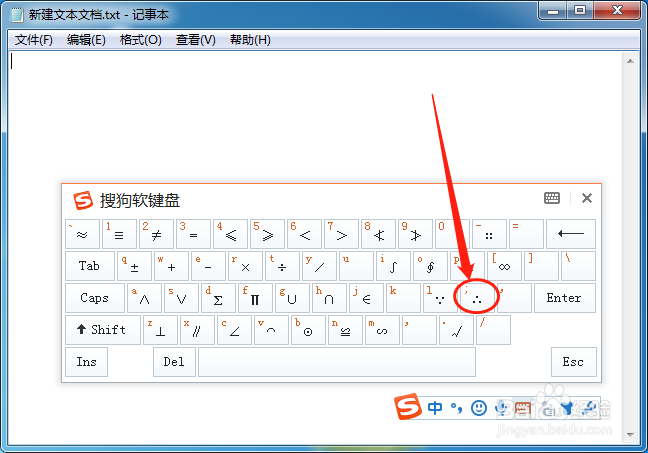Toggle the Shift key on soft keyboard
This screenshot has width=648, height=453.
point(102,330)
